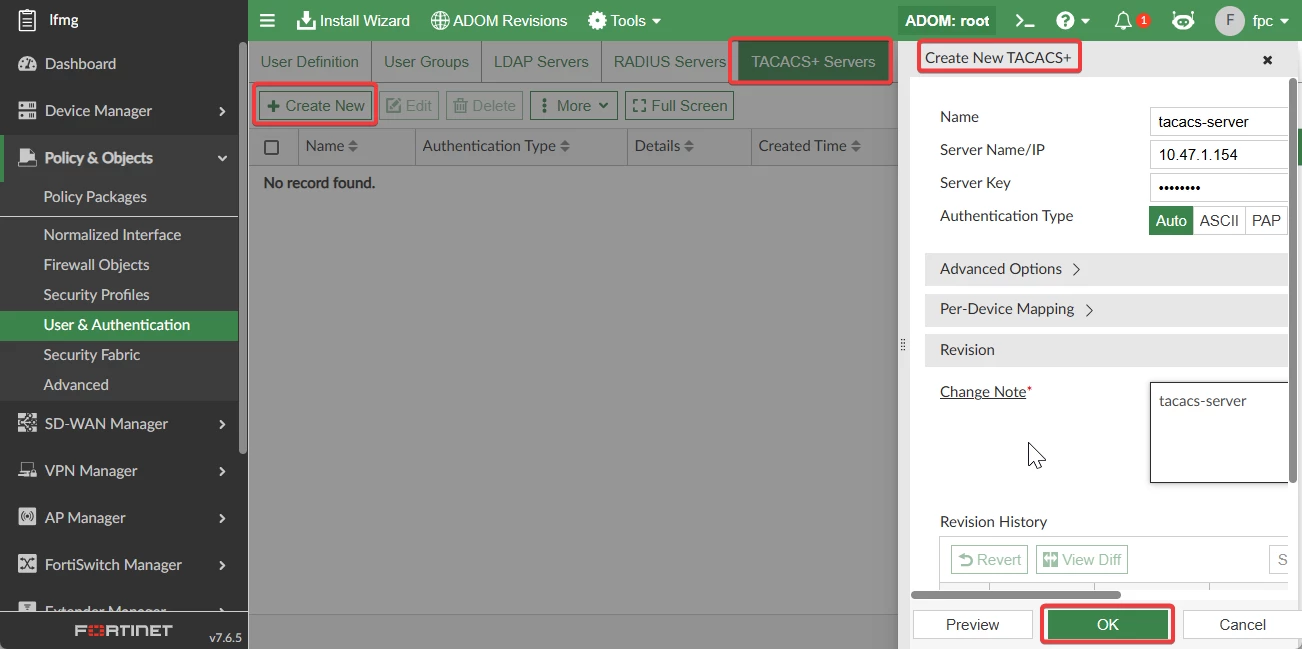This screenshot has width=1302, height=649.
Task: Click the Delete toolbar button
Action: 484,105
